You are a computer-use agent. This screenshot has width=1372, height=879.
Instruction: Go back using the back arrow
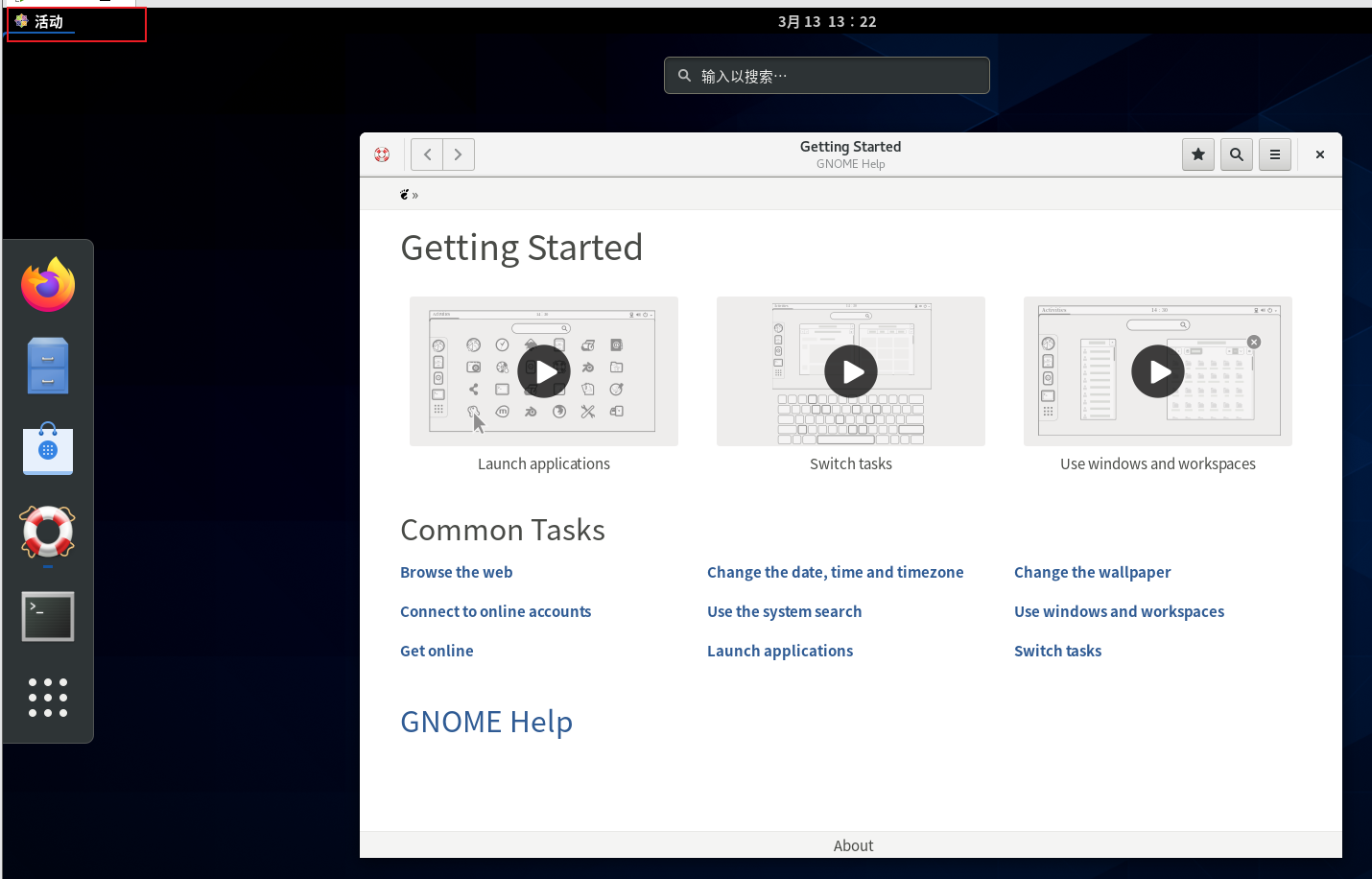point(426,154)
